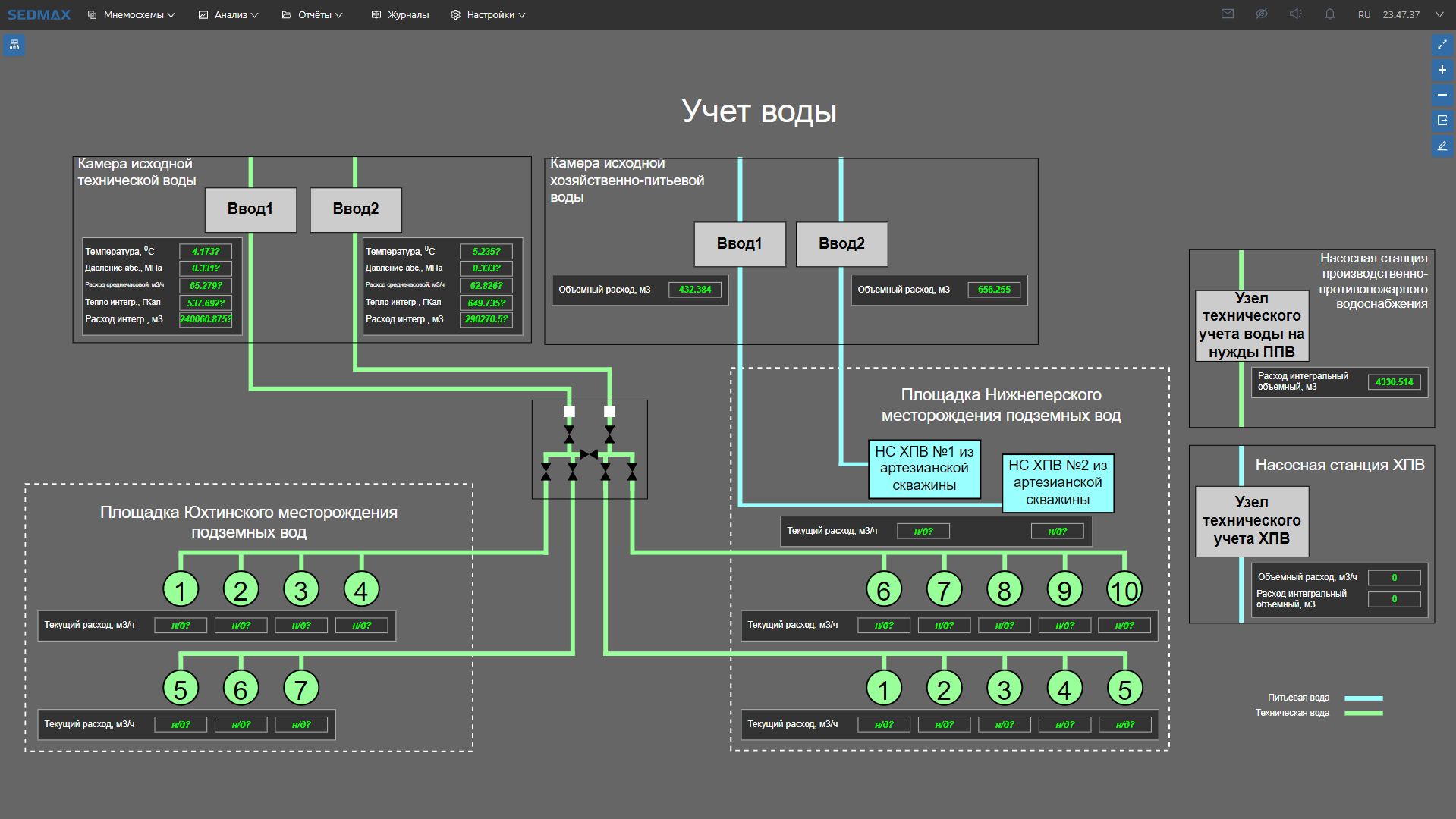Expand the Мнемосхемы dropdown menu
Viewport: 1456px width, 819px height.
click(x=132, y=15)
